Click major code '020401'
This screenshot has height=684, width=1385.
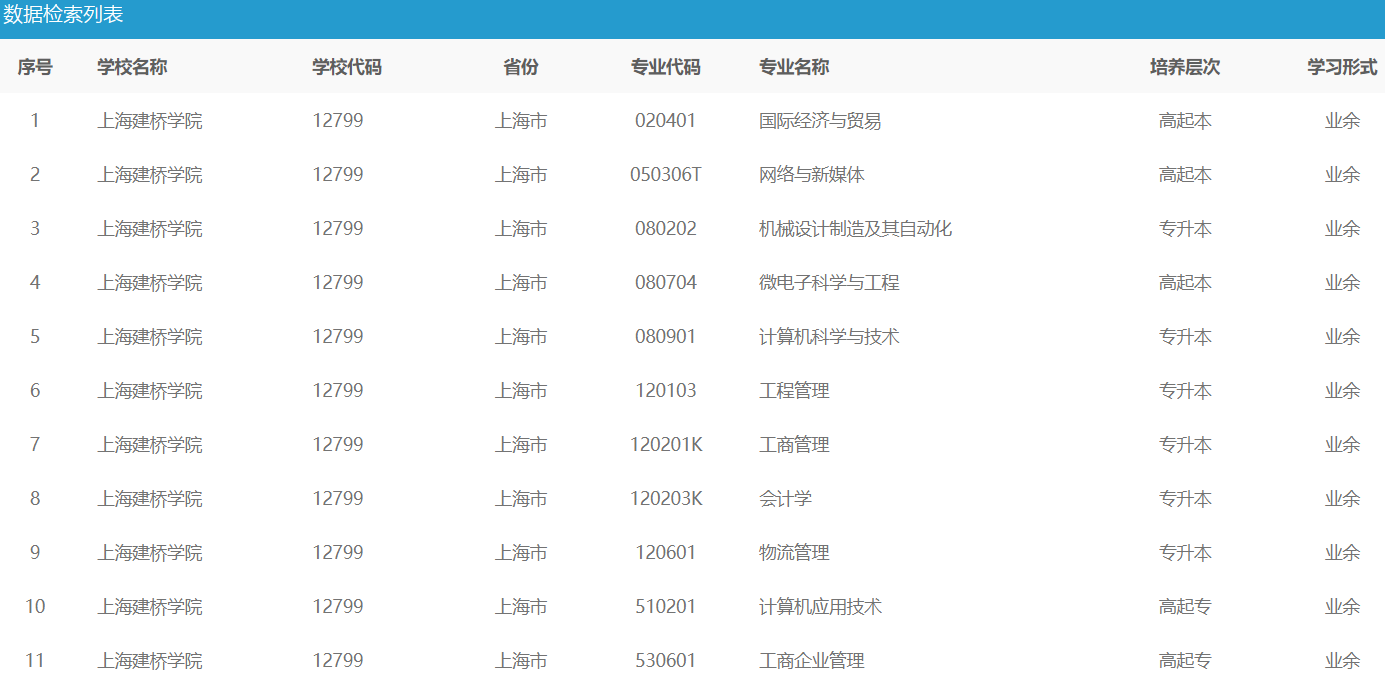666,121
